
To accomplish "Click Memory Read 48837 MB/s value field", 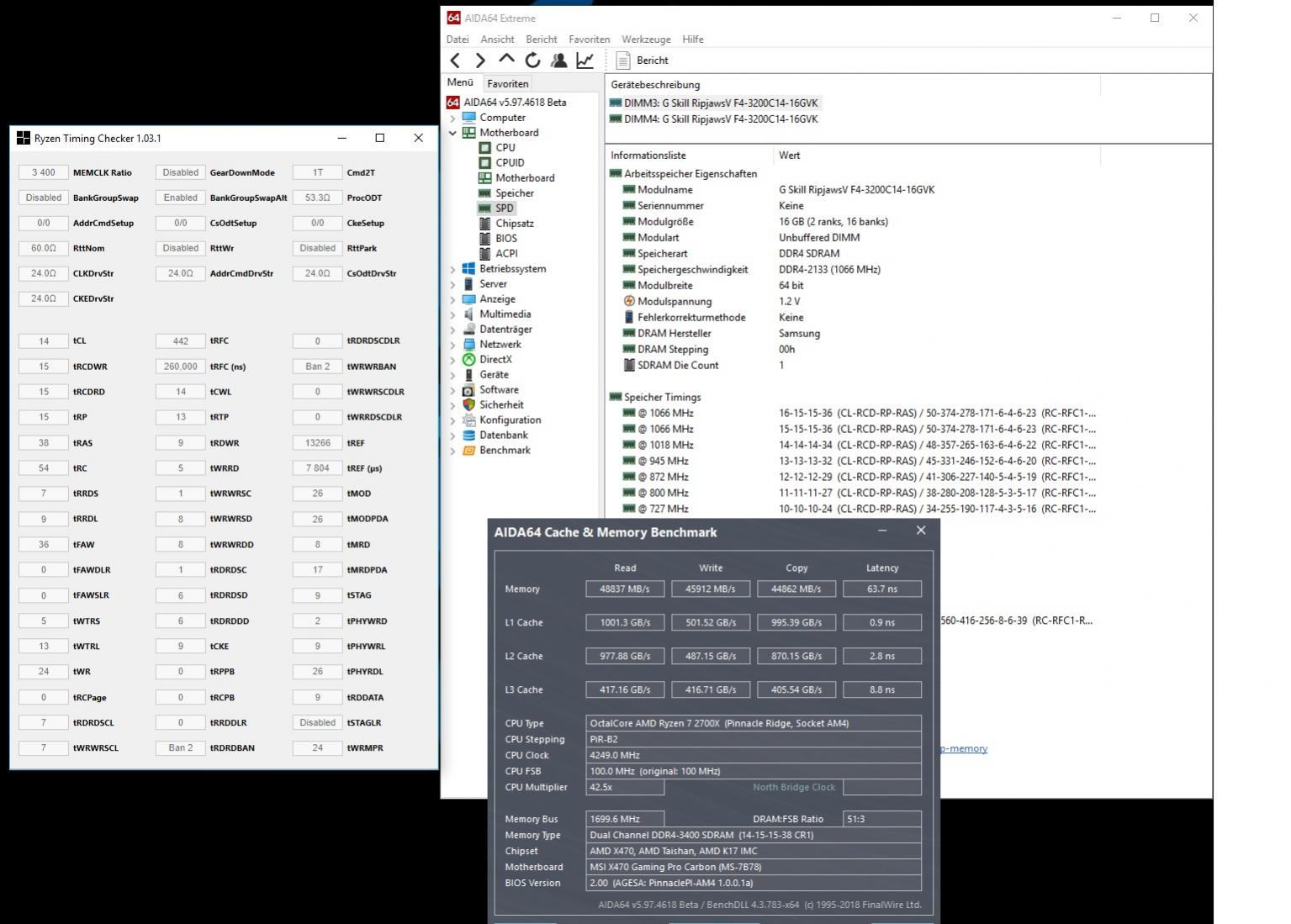I will (x=625, y=589).
